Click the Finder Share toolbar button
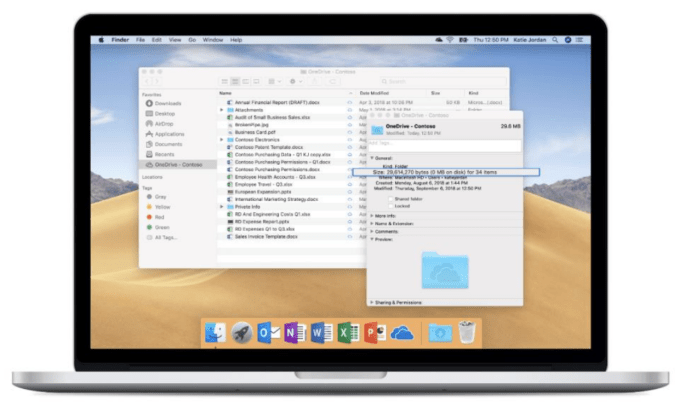The width and height of the screenshot is (679, 412). [x=315, y=81]
